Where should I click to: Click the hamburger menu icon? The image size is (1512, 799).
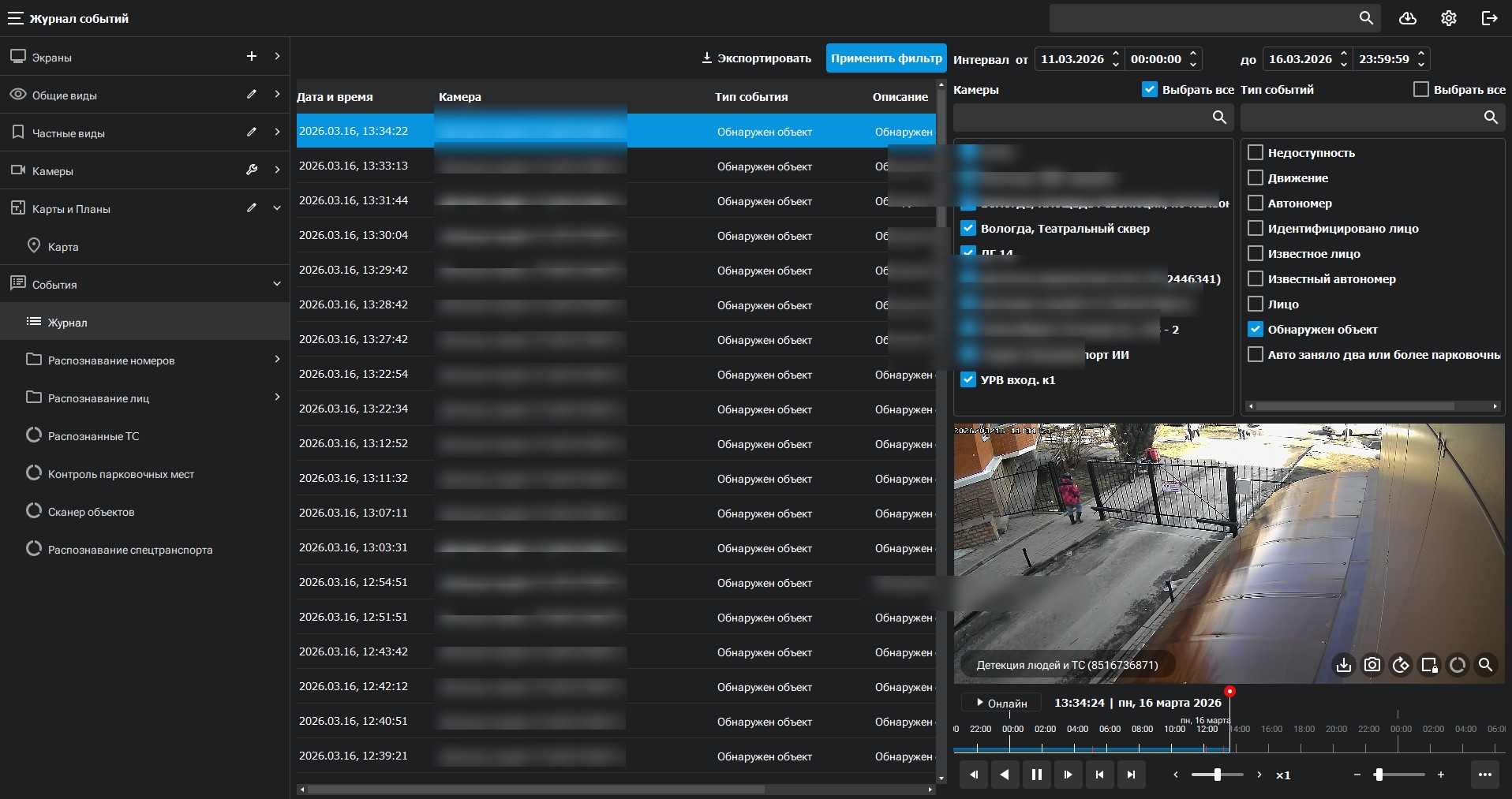[15, 18]
